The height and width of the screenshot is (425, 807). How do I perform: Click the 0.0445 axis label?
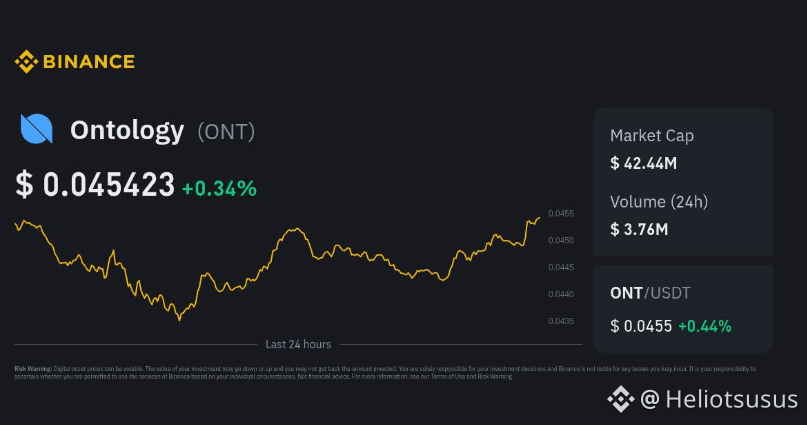coord(561,267)
